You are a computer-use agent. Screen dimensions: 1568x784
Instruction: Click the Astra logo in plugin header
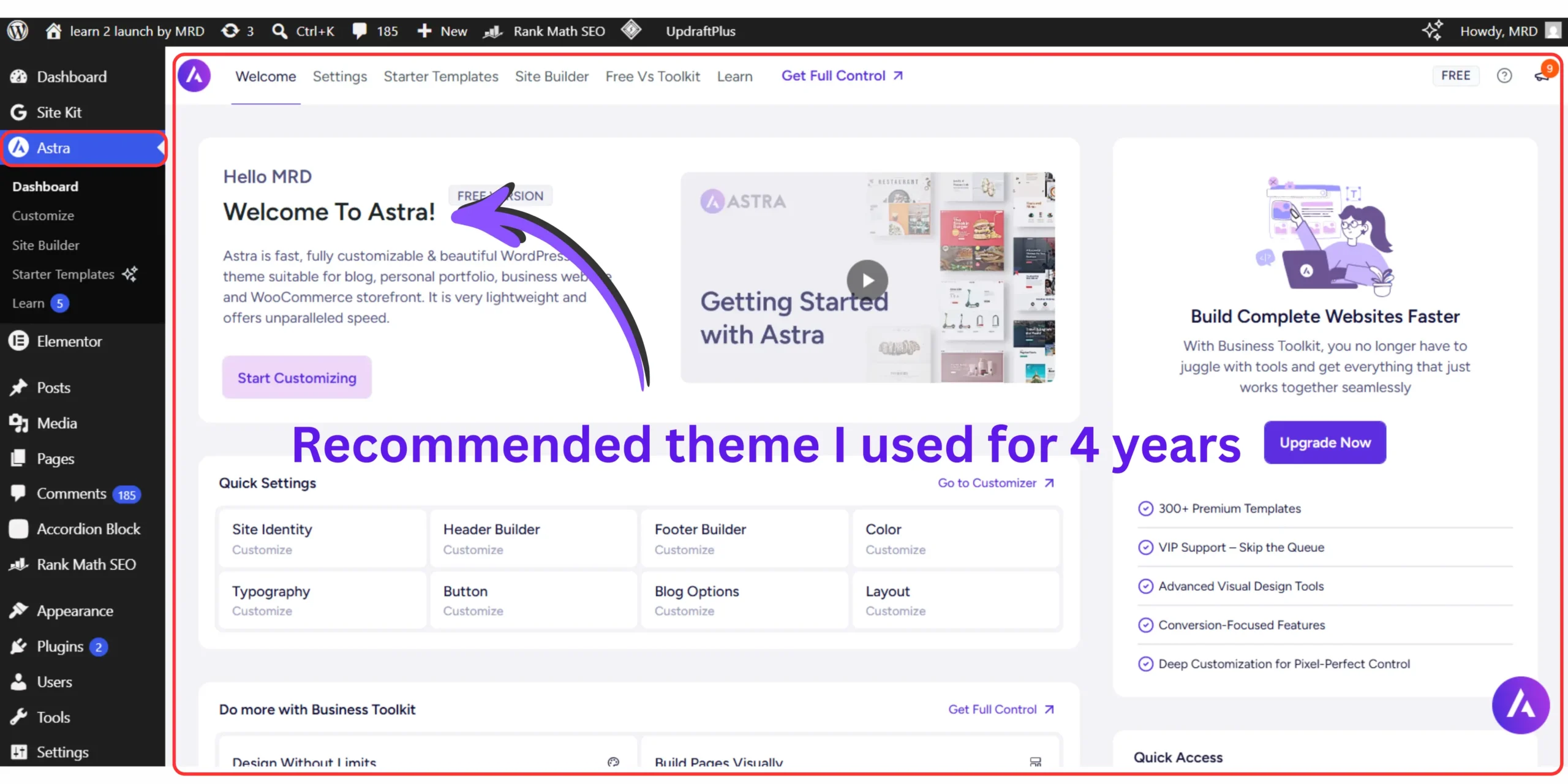coord(194,76)
